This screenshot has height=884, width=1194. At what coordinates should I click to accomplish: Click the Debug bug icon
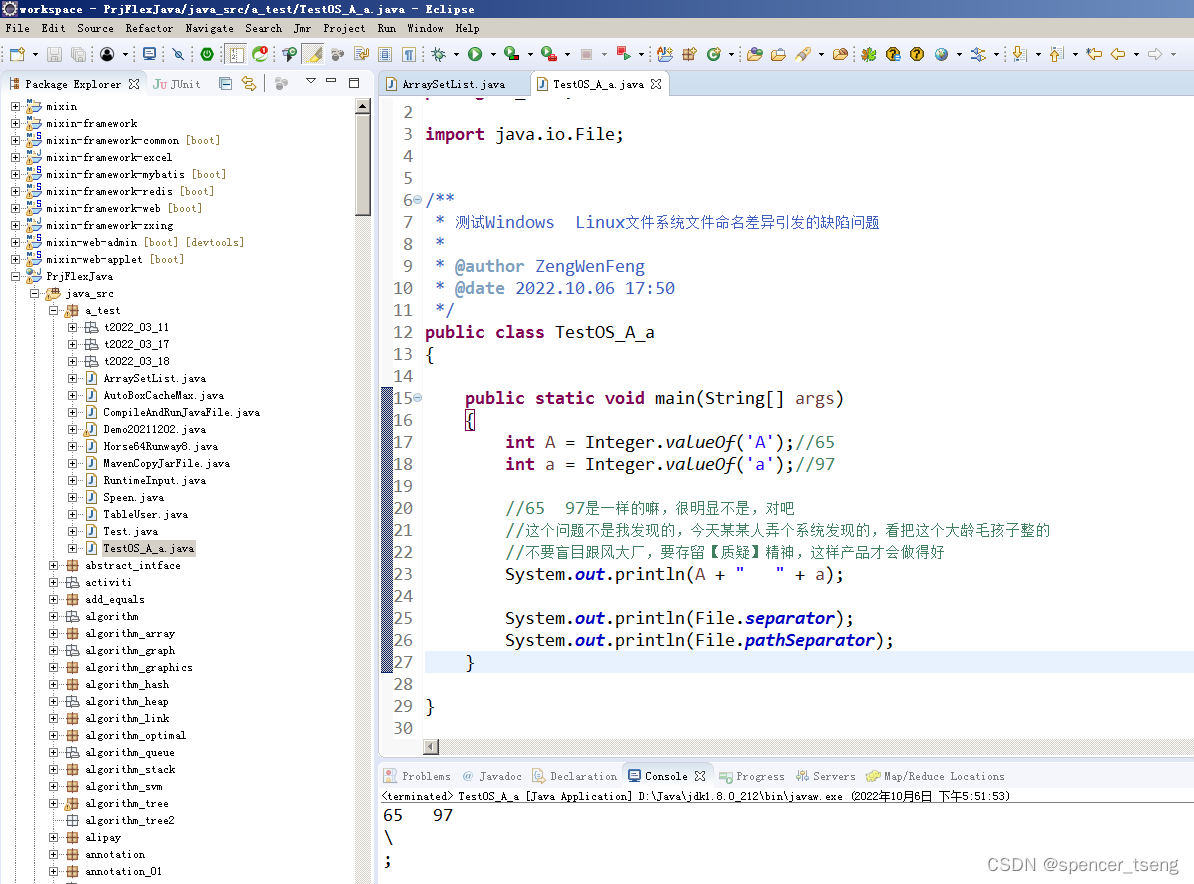(439, 54)
